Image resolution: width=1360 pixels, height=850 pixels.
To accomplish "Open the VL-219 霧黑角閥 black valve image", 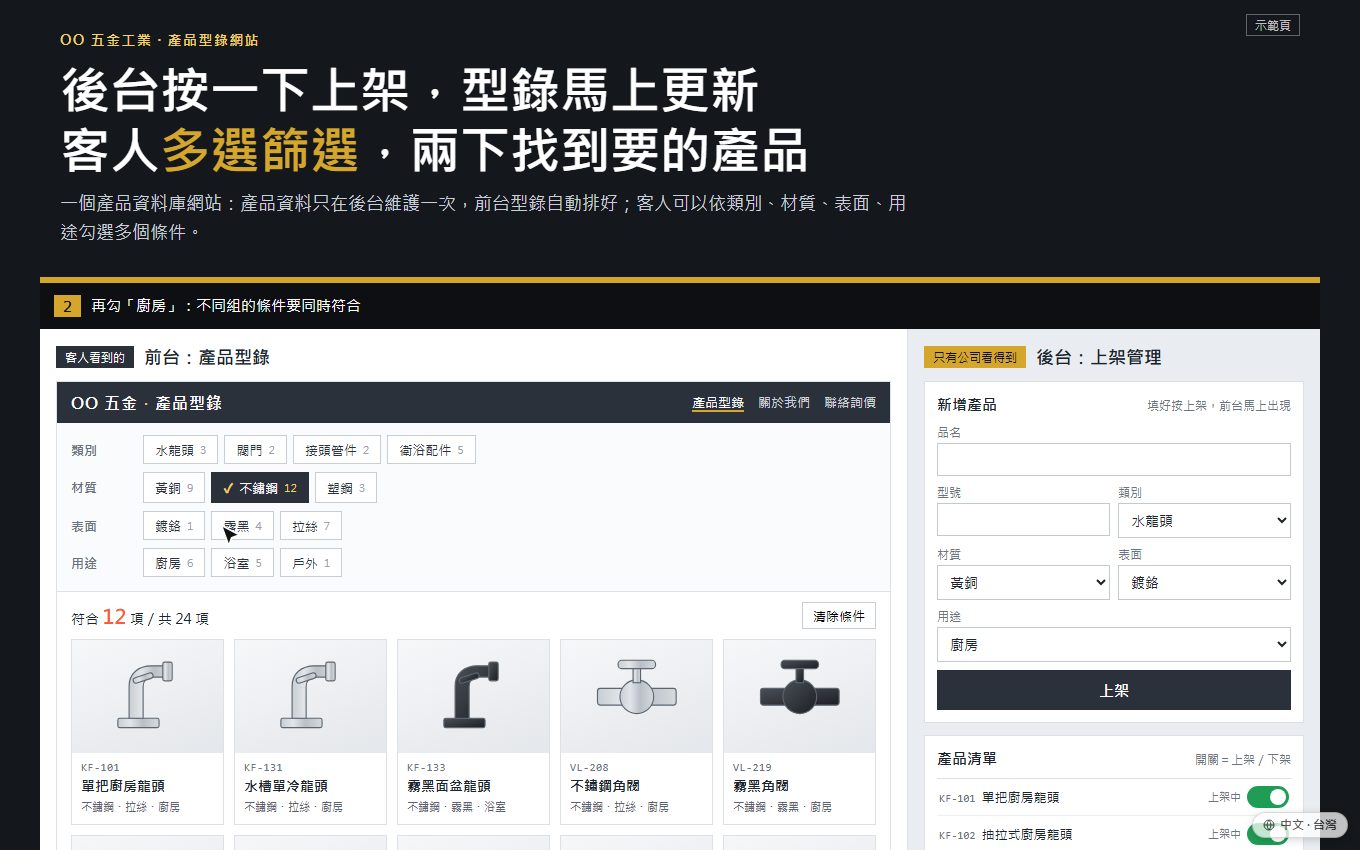I will pyautogui.click(x=800, y=696).
